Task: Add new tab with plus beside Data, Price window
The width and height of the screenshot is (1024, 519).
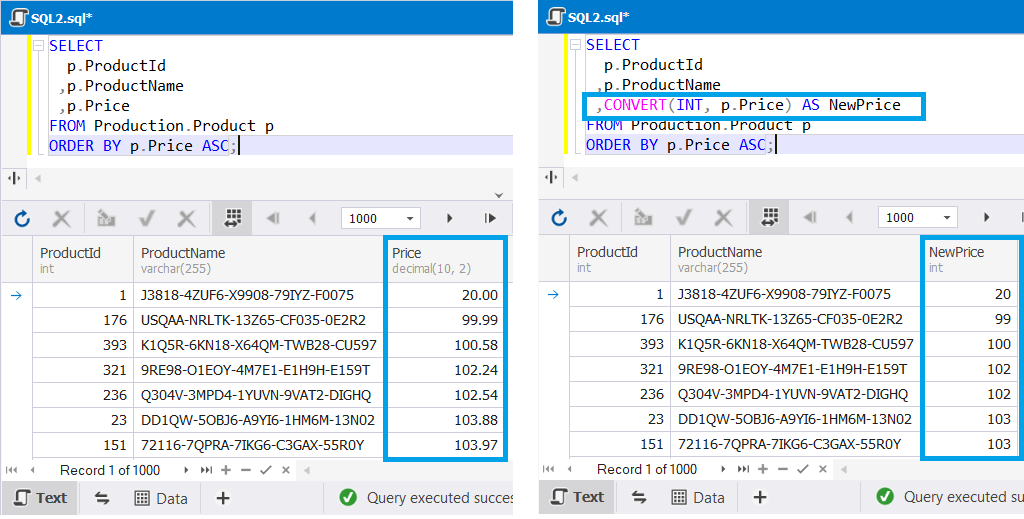Action: (223, 499)
